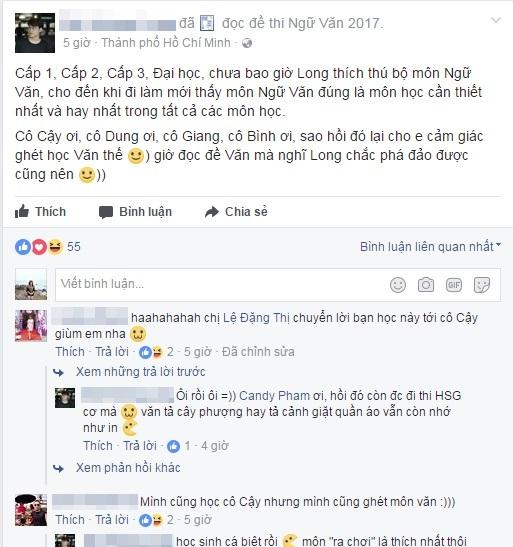Like the post with Thích button

coord(40,212)
